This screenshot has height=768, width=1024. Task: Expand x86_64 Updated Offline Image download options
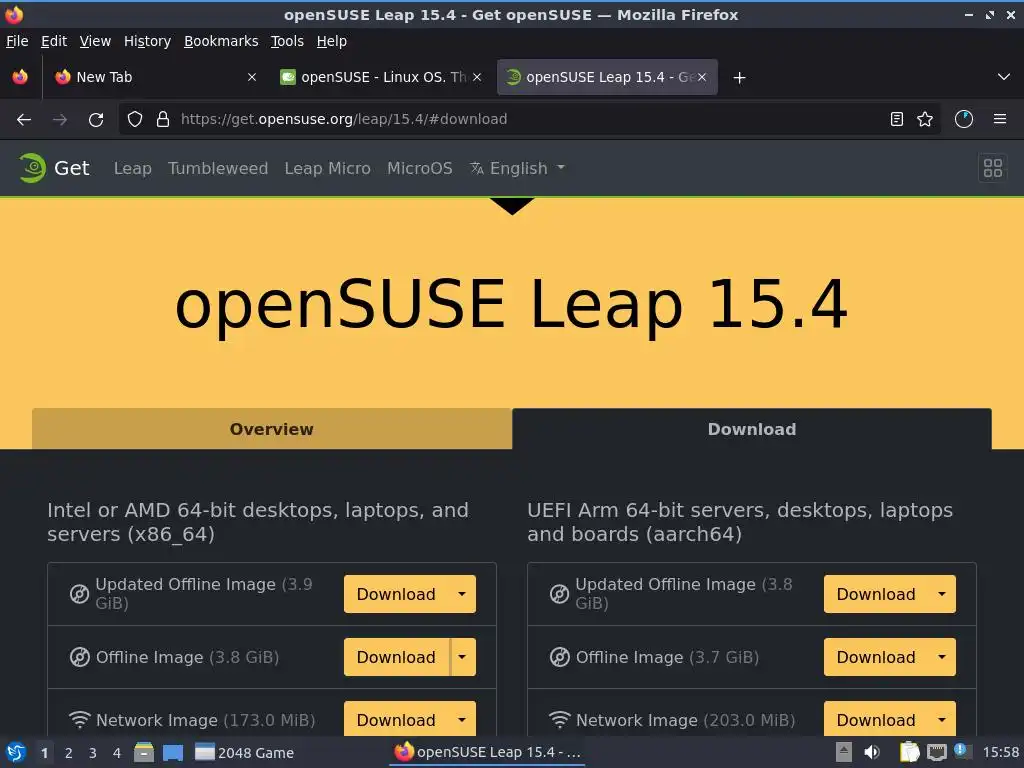point(462,594)
